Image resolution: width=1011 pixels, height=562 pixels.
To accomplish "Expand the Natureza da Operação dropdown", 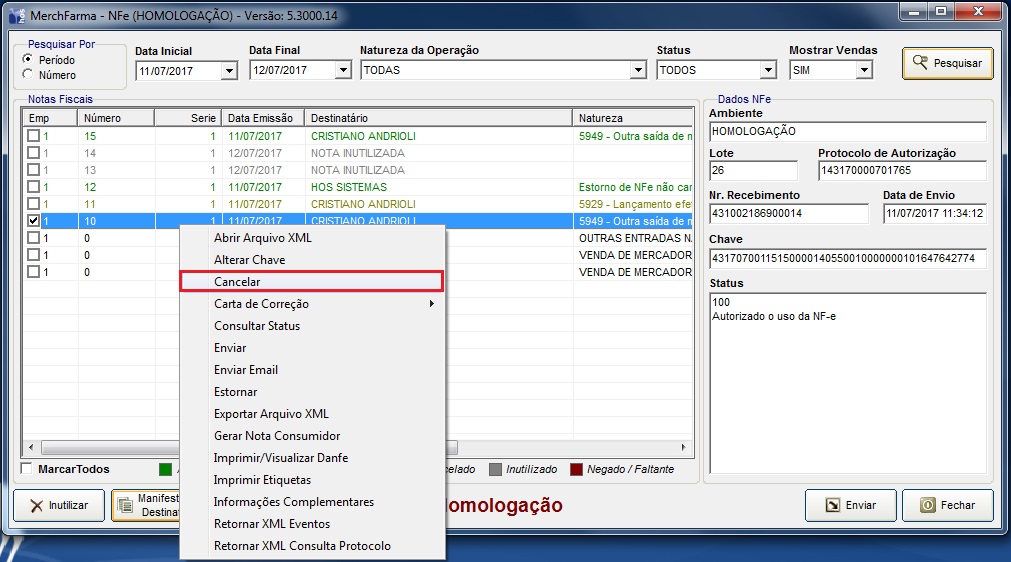I will pyautogui.click(x=638, y=71).
